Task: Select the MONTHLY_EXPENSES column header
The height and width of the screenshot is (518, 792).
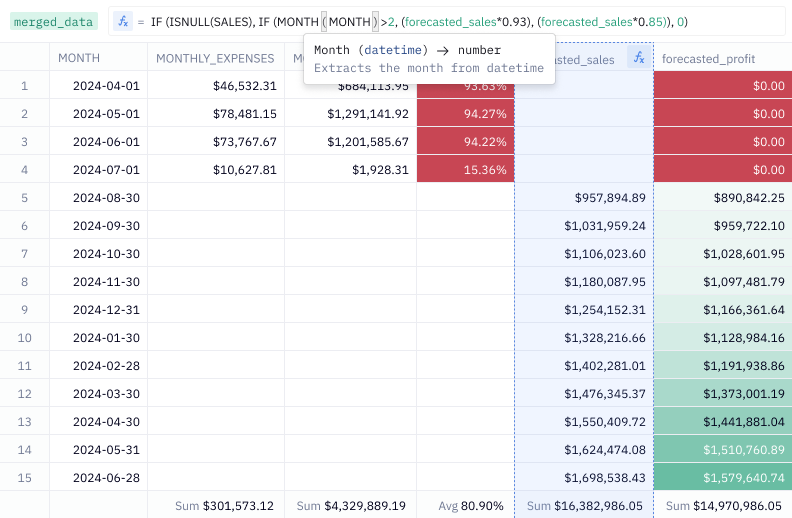Action: 215,59
